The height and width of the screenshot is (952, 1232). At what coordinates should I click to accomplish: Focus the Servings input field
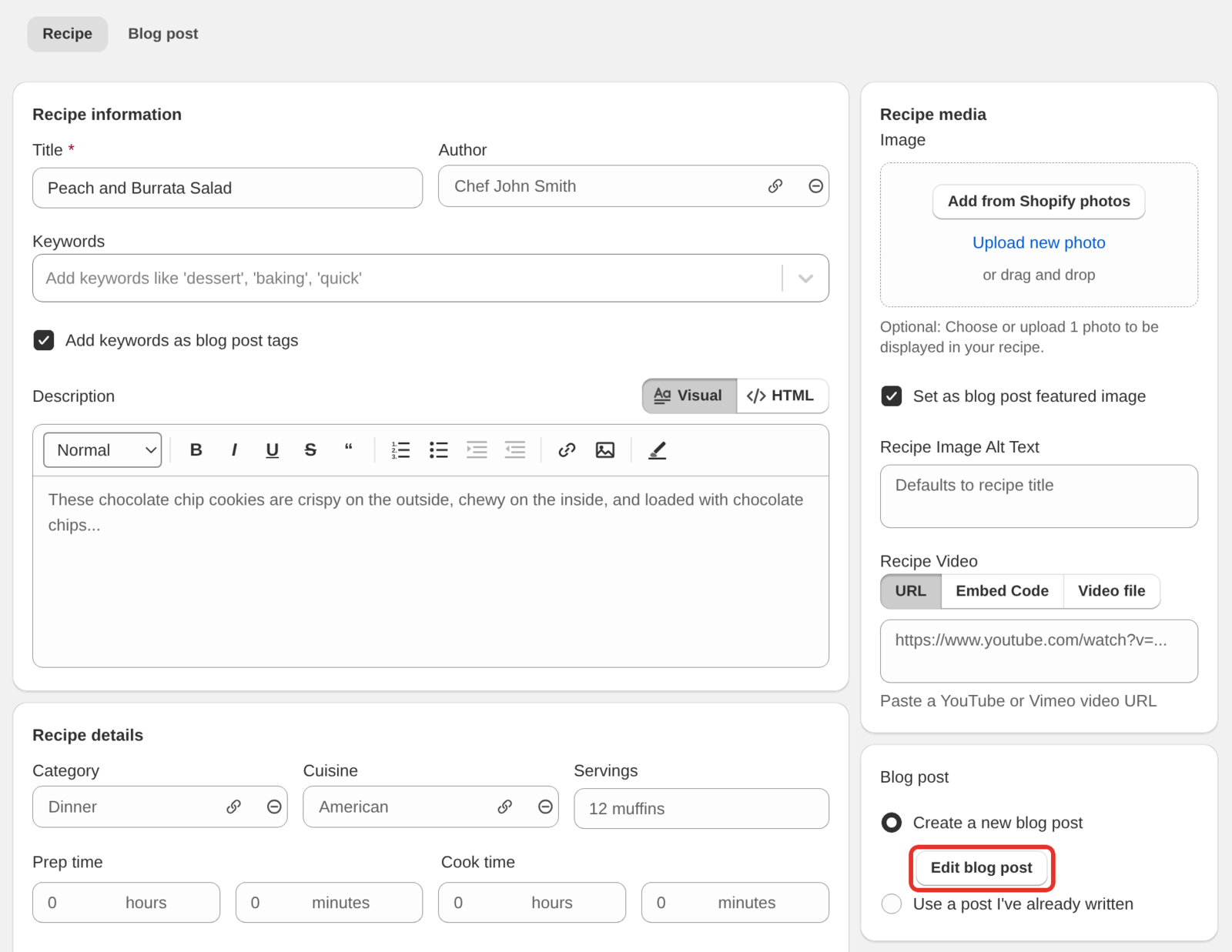701,808
